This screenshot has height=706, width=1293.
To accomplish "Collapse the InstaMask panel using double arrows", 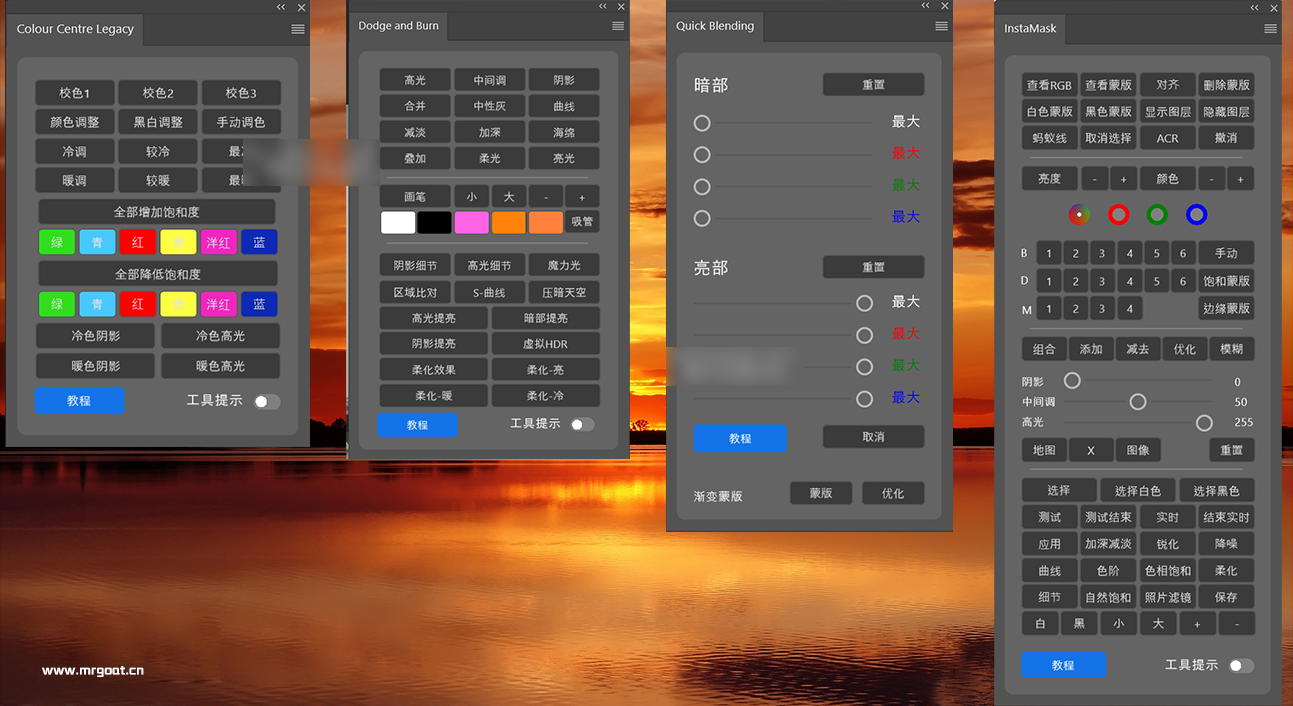I will click(1255, 8).
